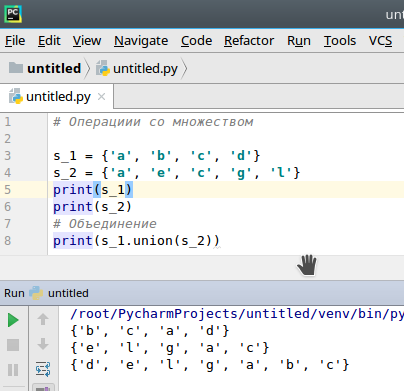
Task: Expand the chevron after untitled.py breadcrumb
Action: pyautogui.click(x=184, y=68)
